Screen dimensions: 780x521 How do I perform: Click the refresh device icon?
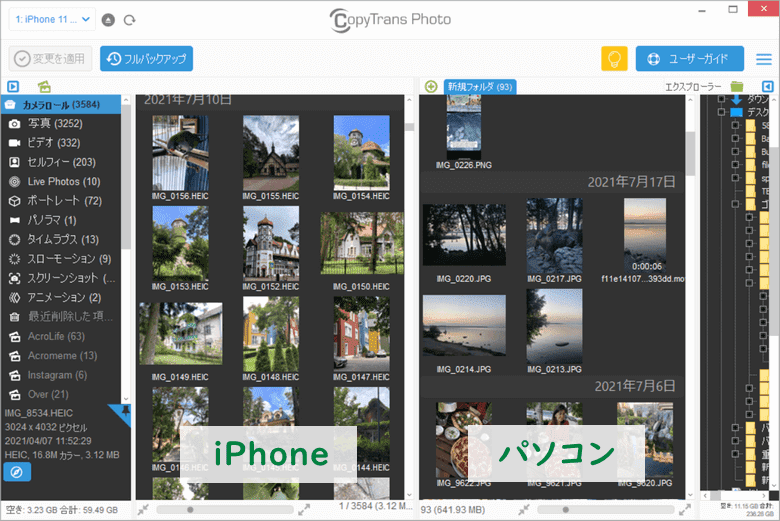(130, 20)
